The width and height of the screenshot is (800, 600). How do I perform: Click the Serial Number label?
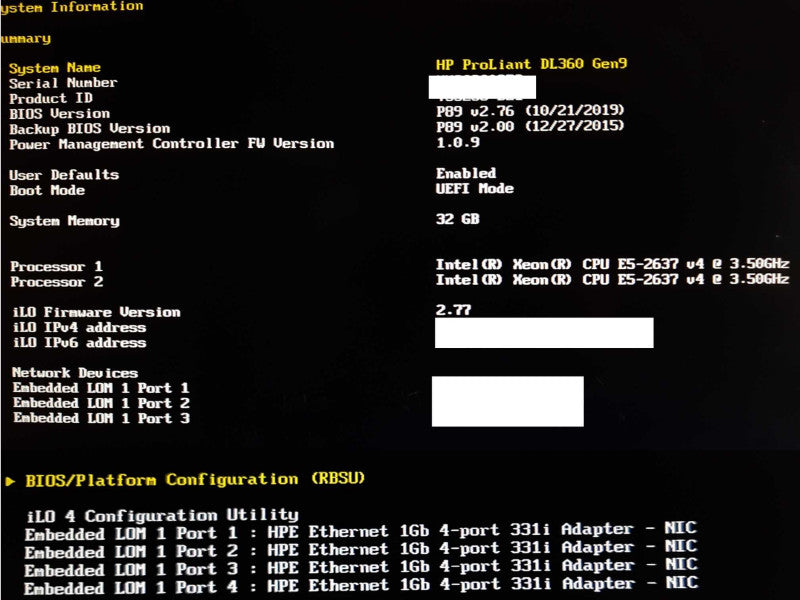tap(63, 83)
